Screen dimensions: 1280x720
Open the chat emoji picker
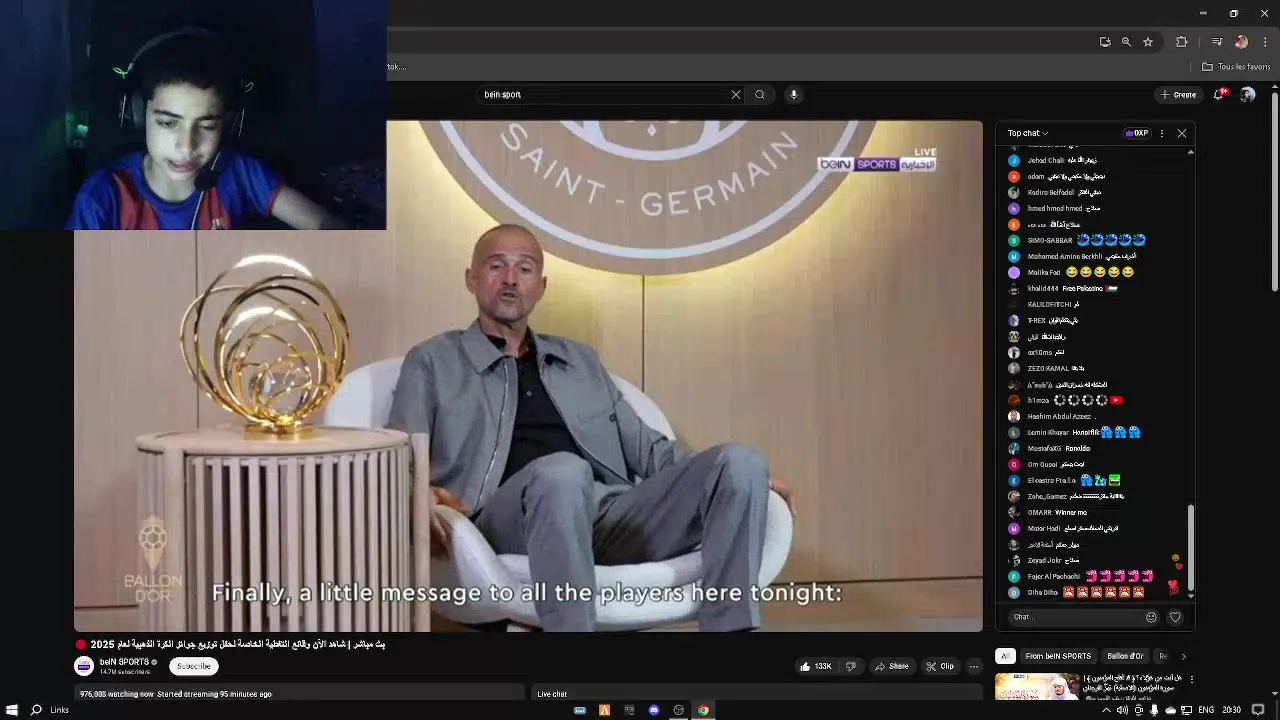[1151, 617]
